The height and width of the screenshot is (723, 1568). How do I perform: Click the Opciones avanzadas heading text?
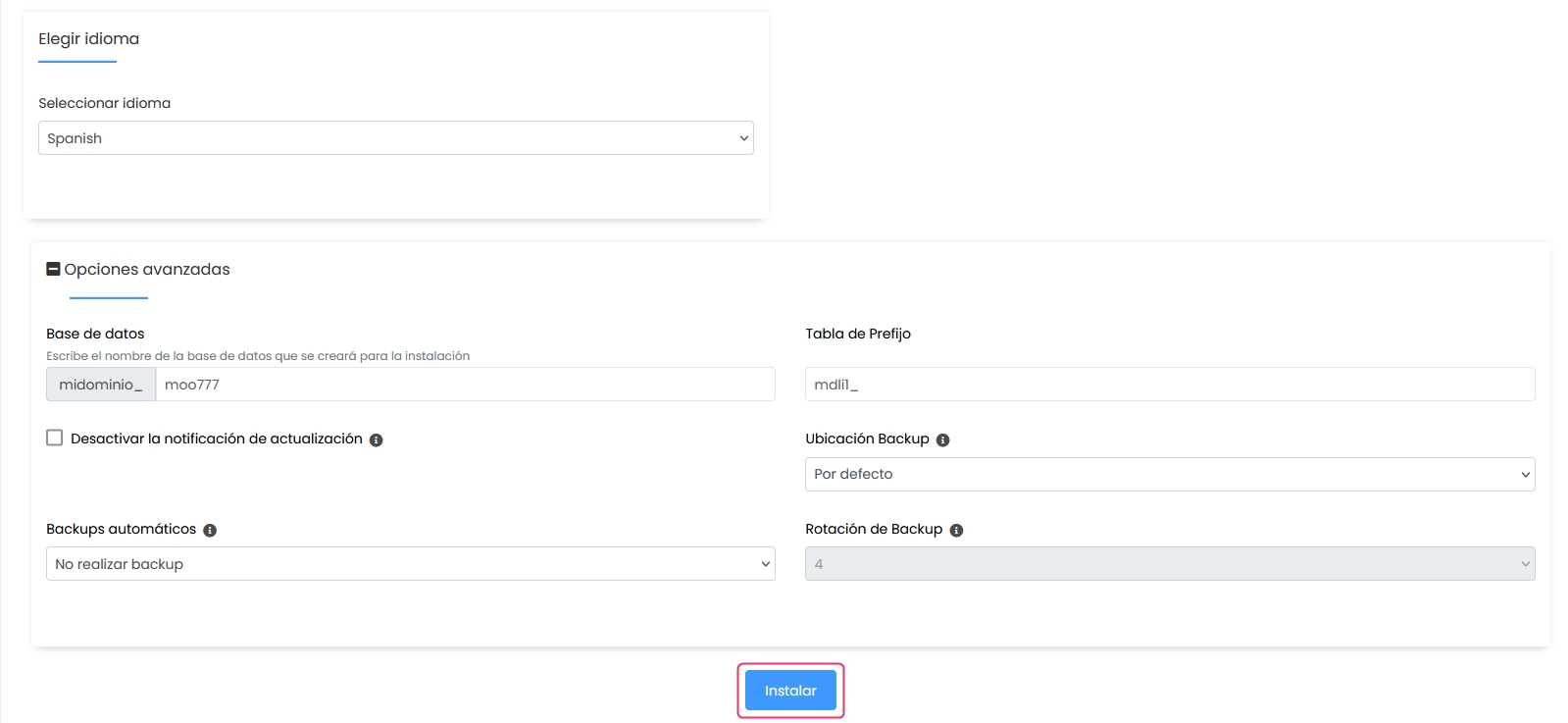pyautogui.click(x=147, y=270)
